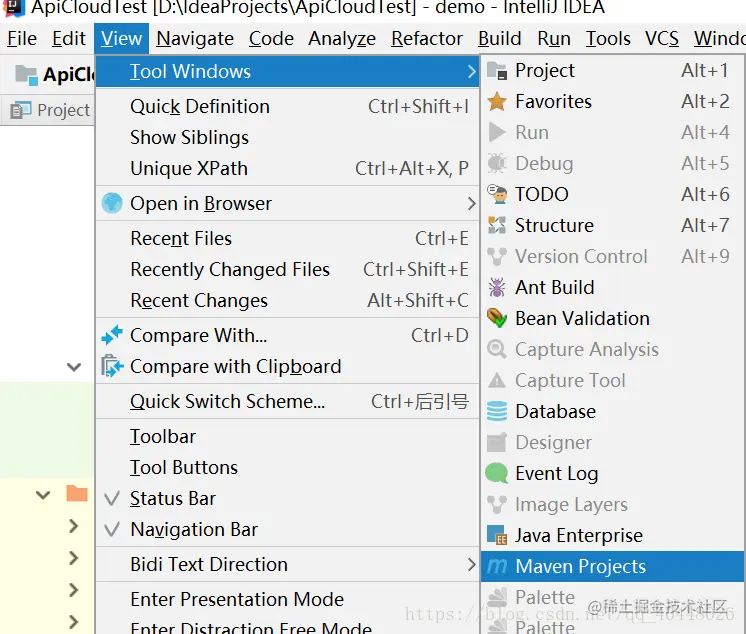Click the Version Control branch icon

pos(497,256)
